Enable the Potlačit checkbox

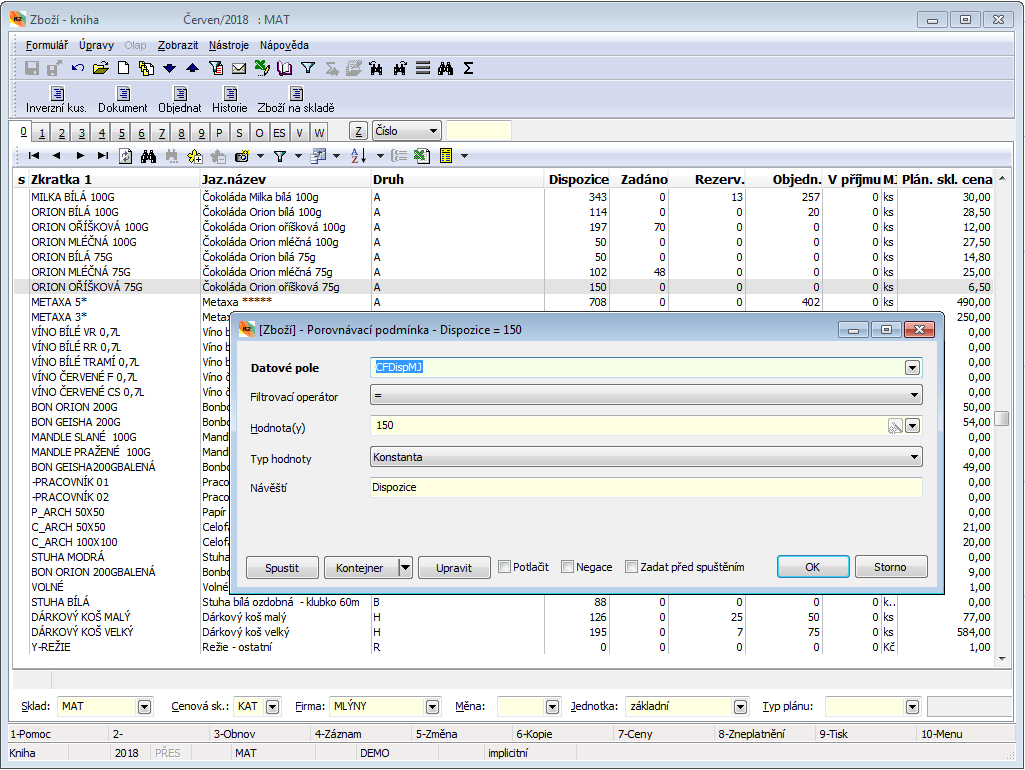click(505, 567)
